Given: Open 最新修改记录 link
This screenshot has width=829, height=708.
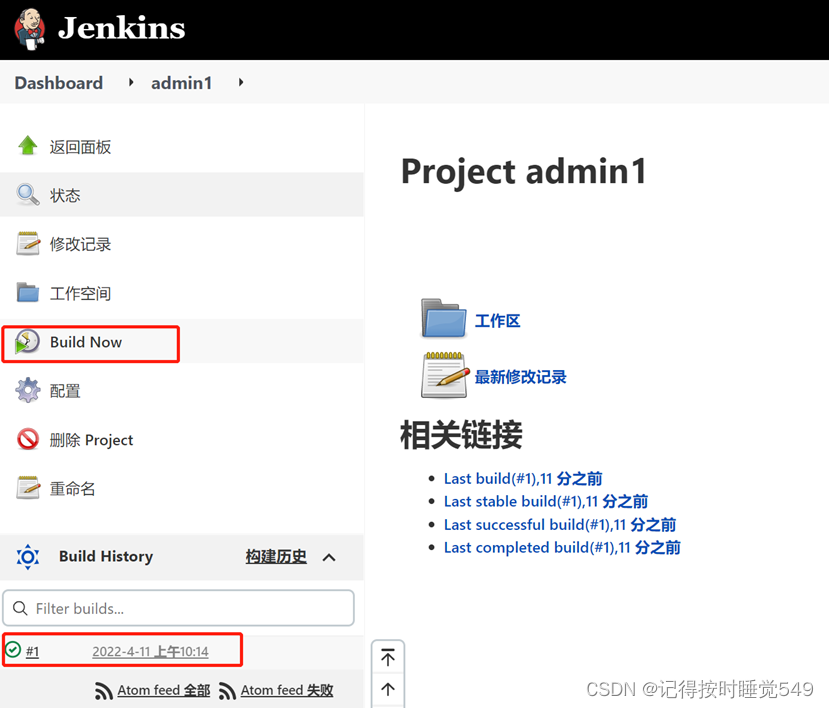Looking at the screenshot, I should coord(521,376).
